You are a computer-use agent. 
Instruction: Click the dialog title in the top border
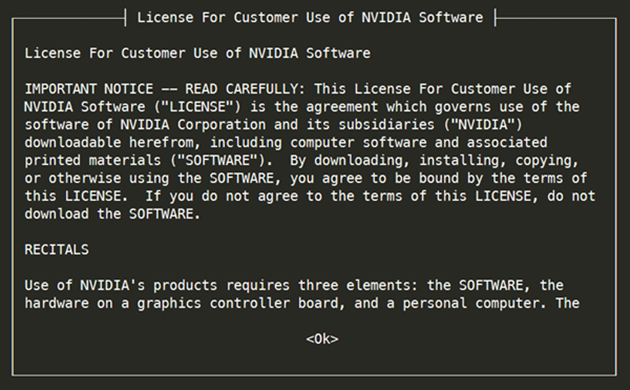pos(310,17)
